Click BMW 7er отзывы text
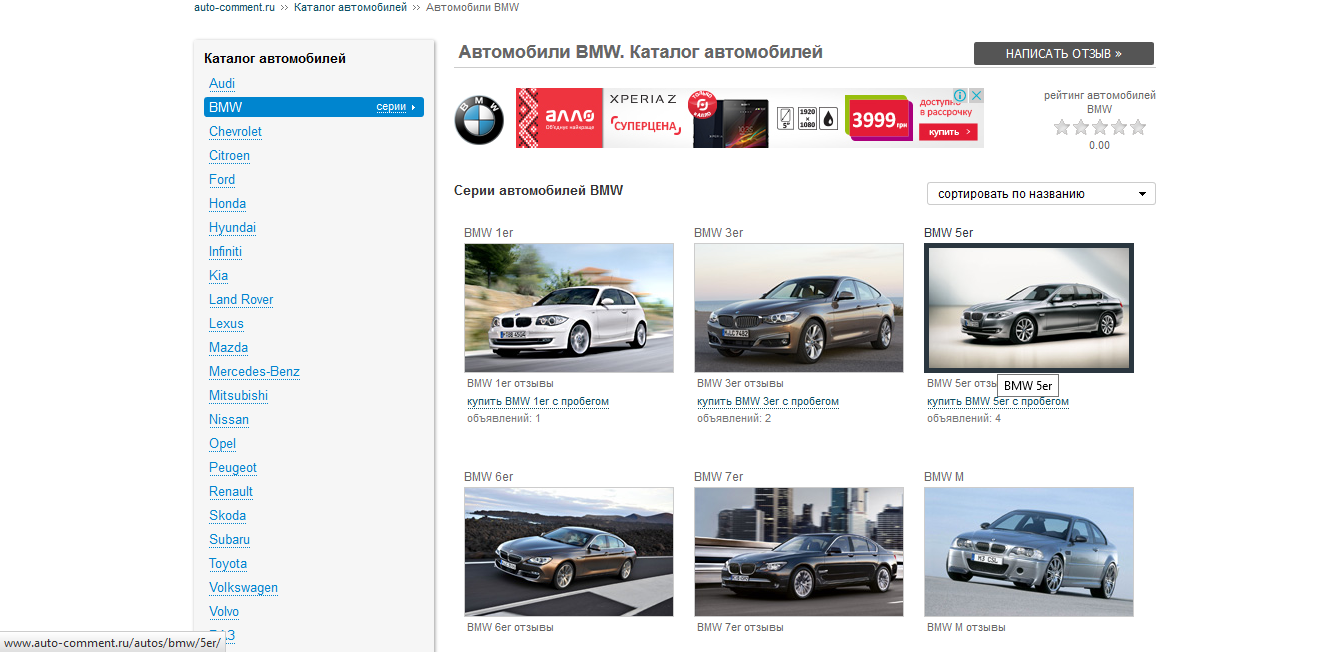Viewport: 1340px width, 652px height. pyautogui.click(x=740, y=627)
